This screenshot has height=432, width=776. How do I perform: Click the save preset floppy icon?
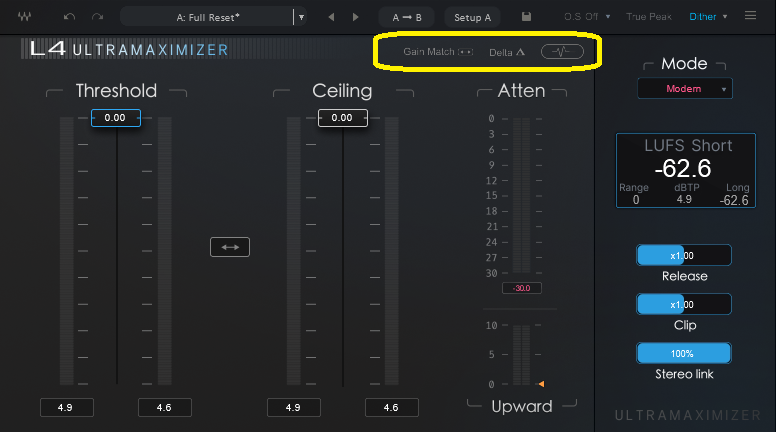[x=526, y=17]
